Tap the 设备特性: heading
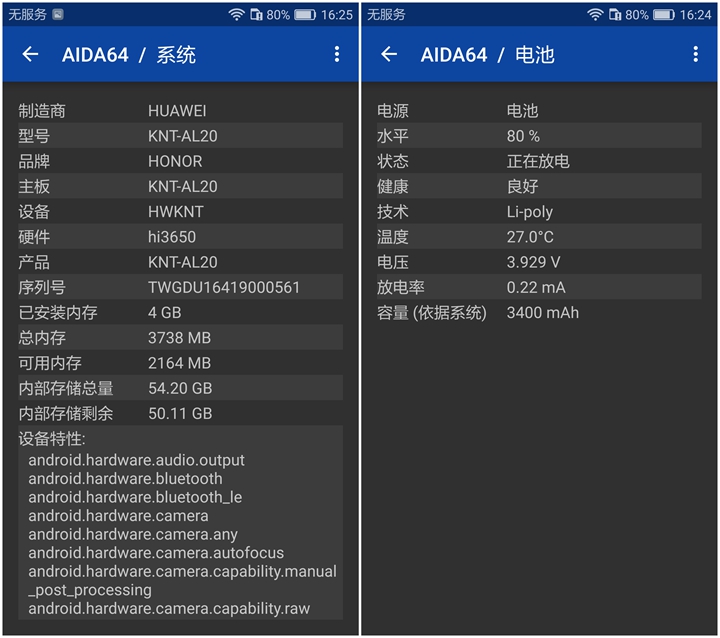The width and height of the screenshot is (720, 638). tap(52, 439)
